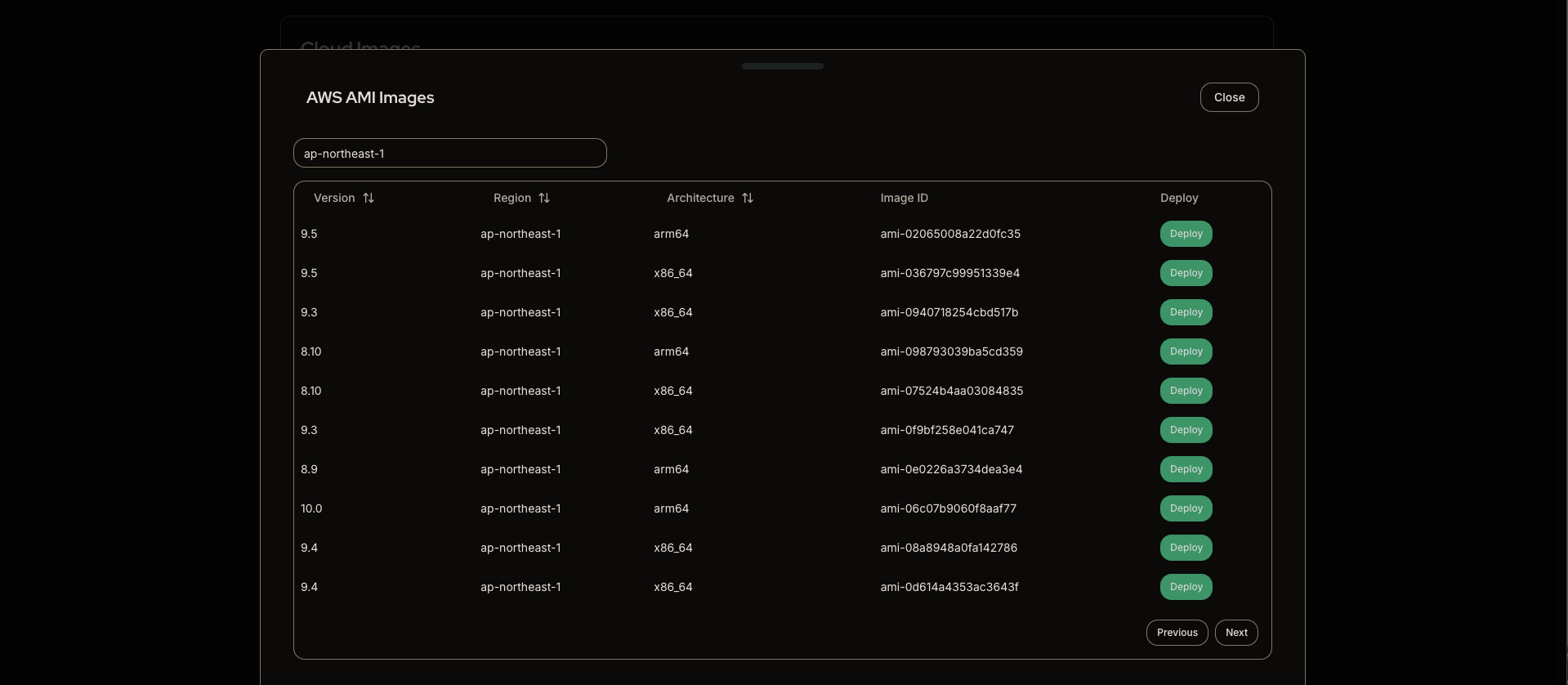This screenshot has height=685, width=1568.
Task: Deploy image ami-098793039ba5cd359
Action: coord(1186,351)
